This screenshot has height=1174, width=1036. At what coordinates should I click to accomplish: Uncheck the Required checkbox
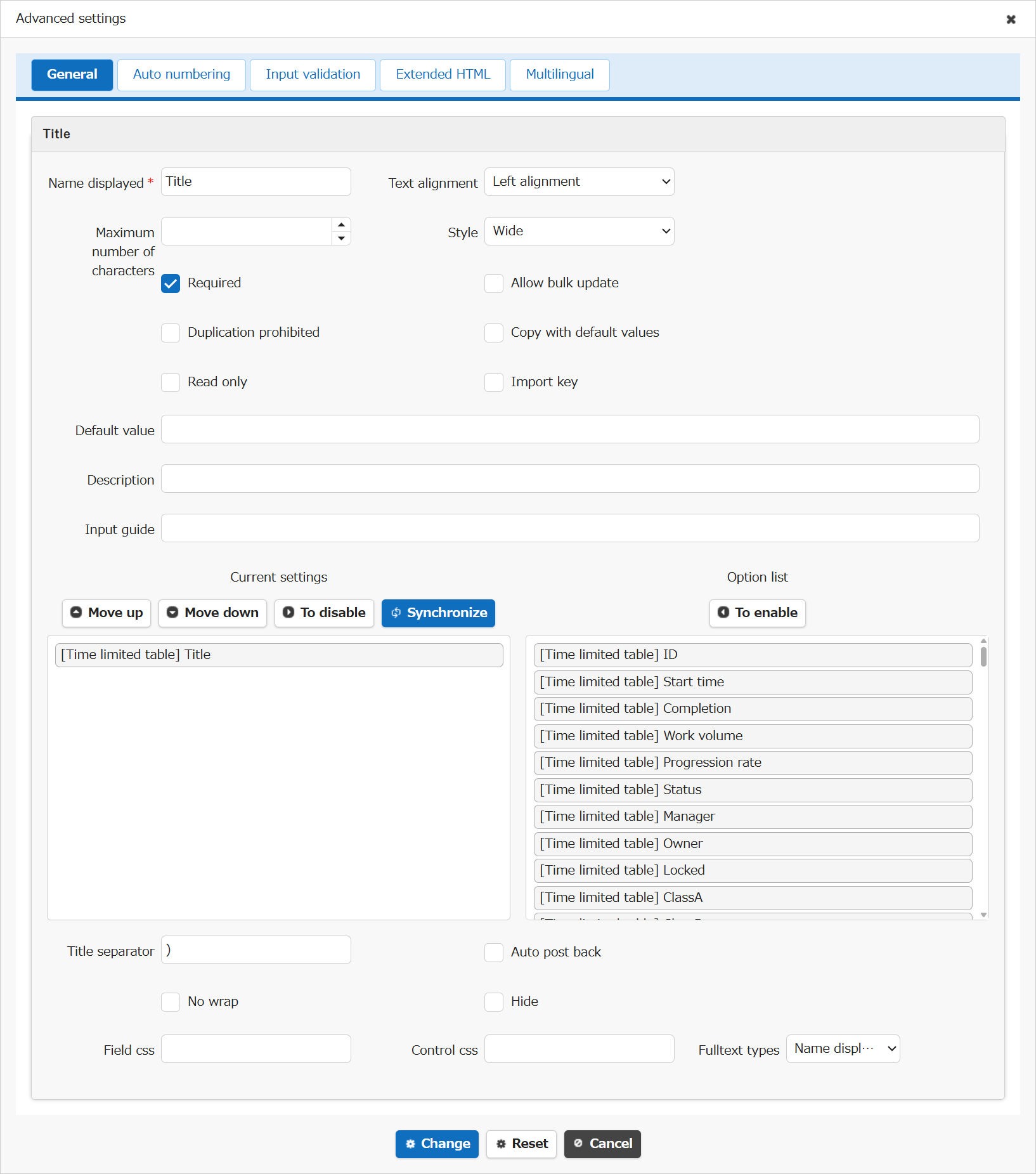171,284
